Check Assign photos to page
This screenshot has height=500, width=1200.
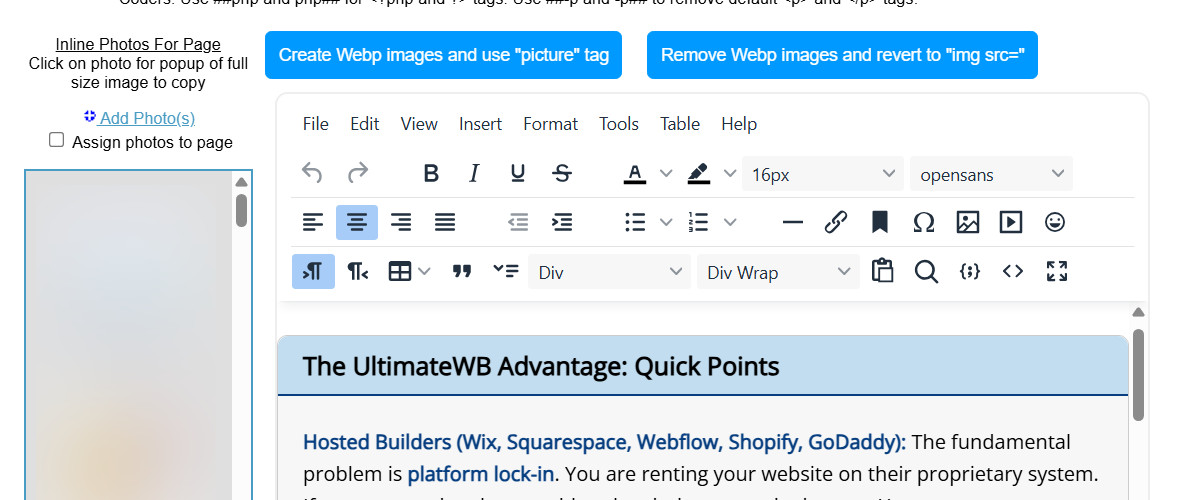[57, 140]
